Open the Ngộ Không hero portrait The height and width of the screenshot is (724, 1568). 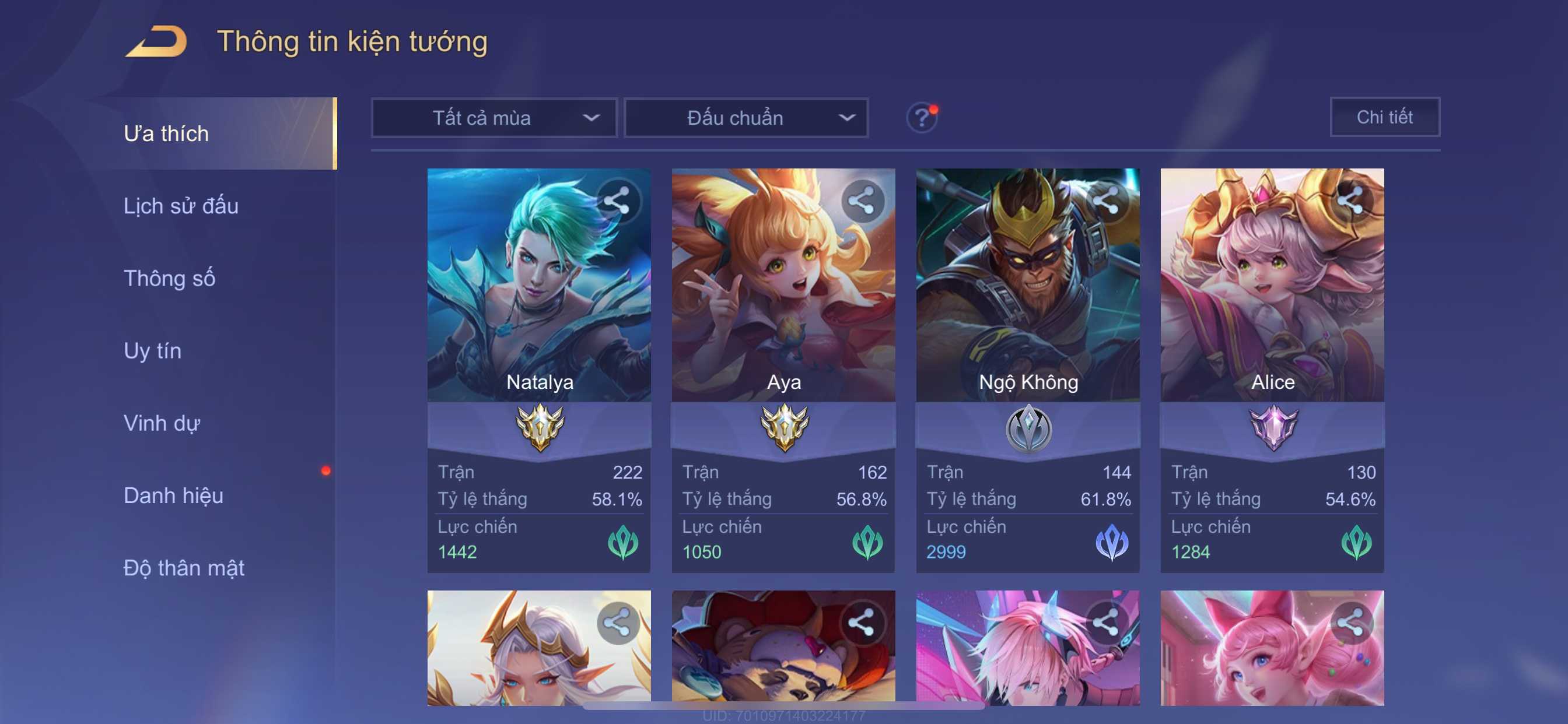coord(1027,284)
